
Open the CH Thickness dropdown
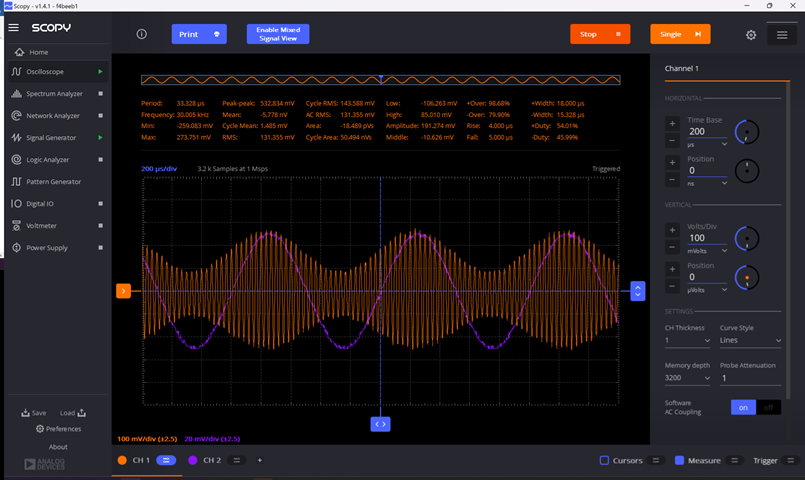click(x=687, y=340)
